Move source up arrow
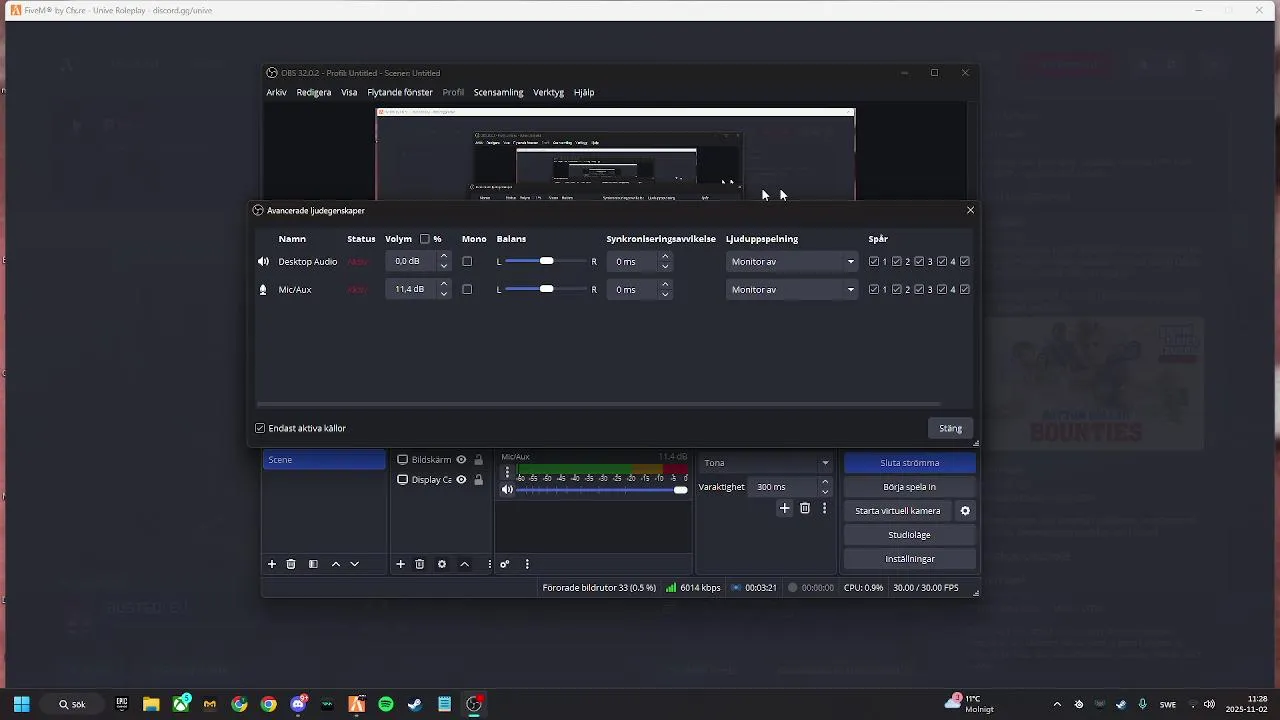1280x720 pixels. (x=464, y=564)
